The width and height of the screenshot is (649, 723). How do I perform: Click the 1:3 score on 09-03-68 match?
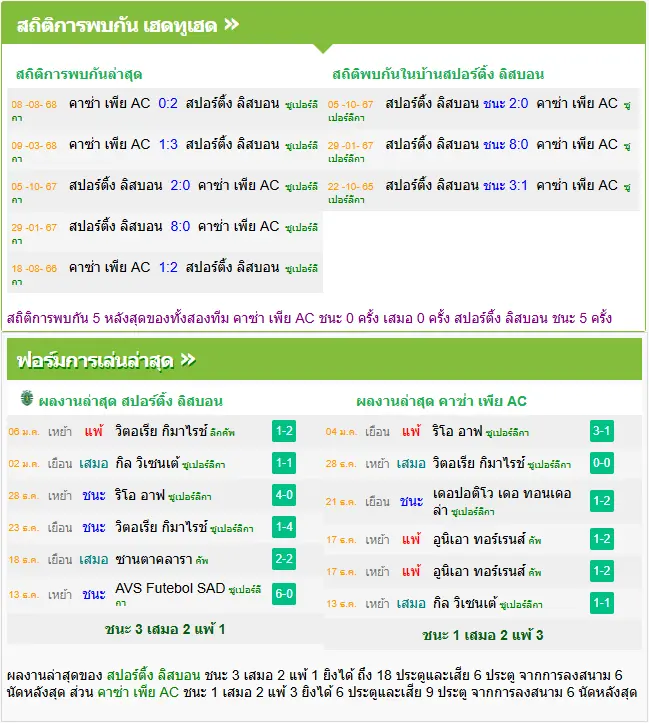(168, 144)
